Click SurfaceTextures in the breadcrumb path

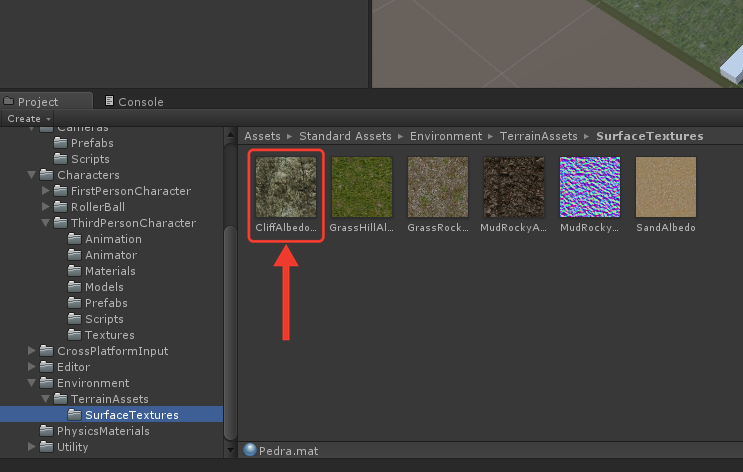[649, 136]
